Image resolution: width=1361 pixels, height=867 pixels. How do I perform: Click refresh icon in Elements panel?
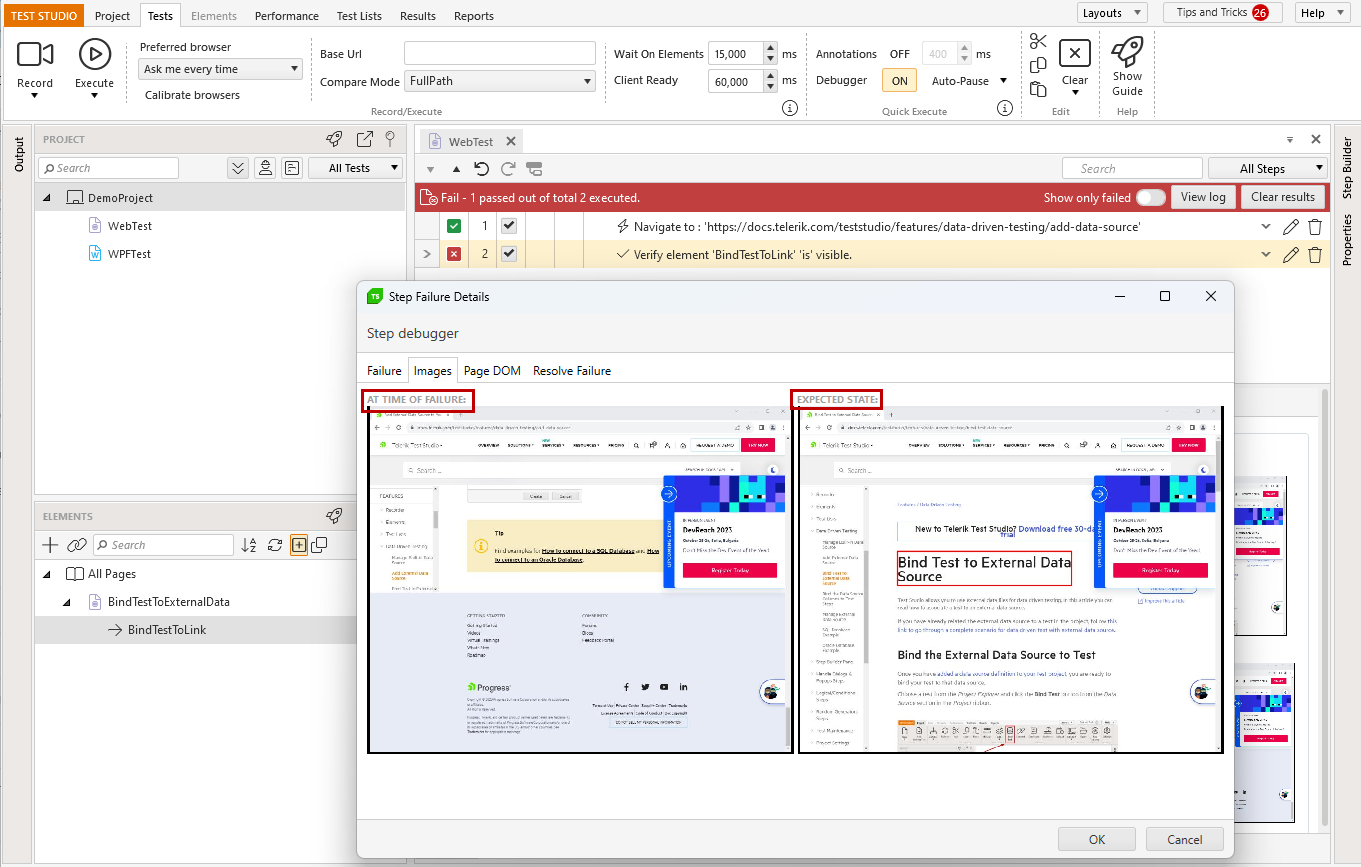point(275,545)
